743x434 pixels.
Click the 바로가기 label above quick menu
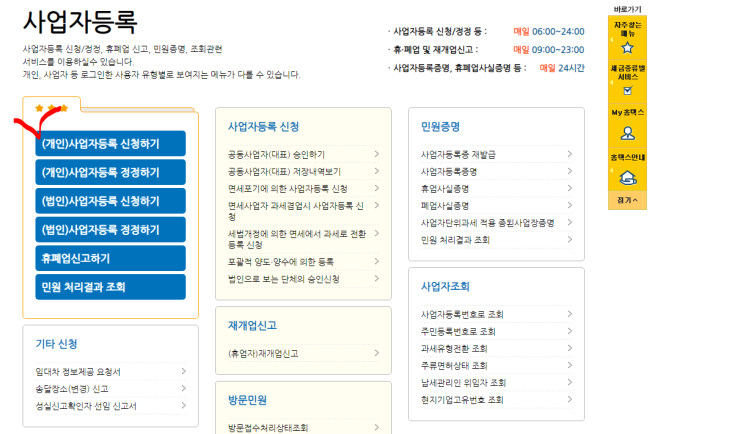pos(627,9)
